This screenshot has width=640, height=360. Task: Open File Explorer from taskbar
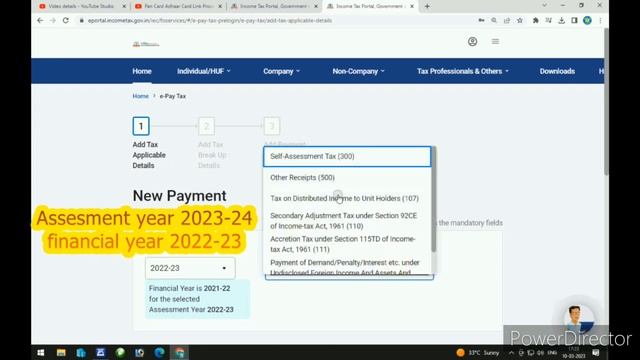coord(61,353)
